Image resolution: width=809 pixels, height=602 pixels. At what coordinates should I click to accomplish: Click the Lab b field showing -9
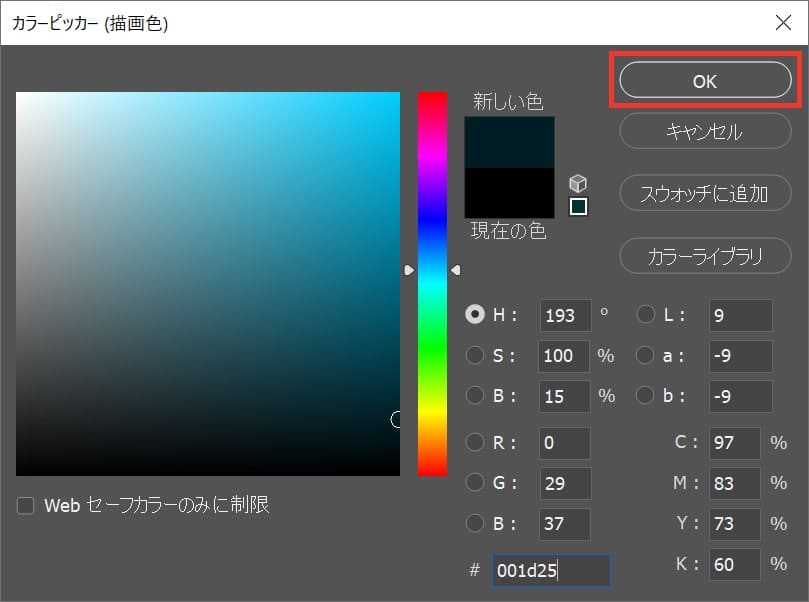[x=741, y=397]
